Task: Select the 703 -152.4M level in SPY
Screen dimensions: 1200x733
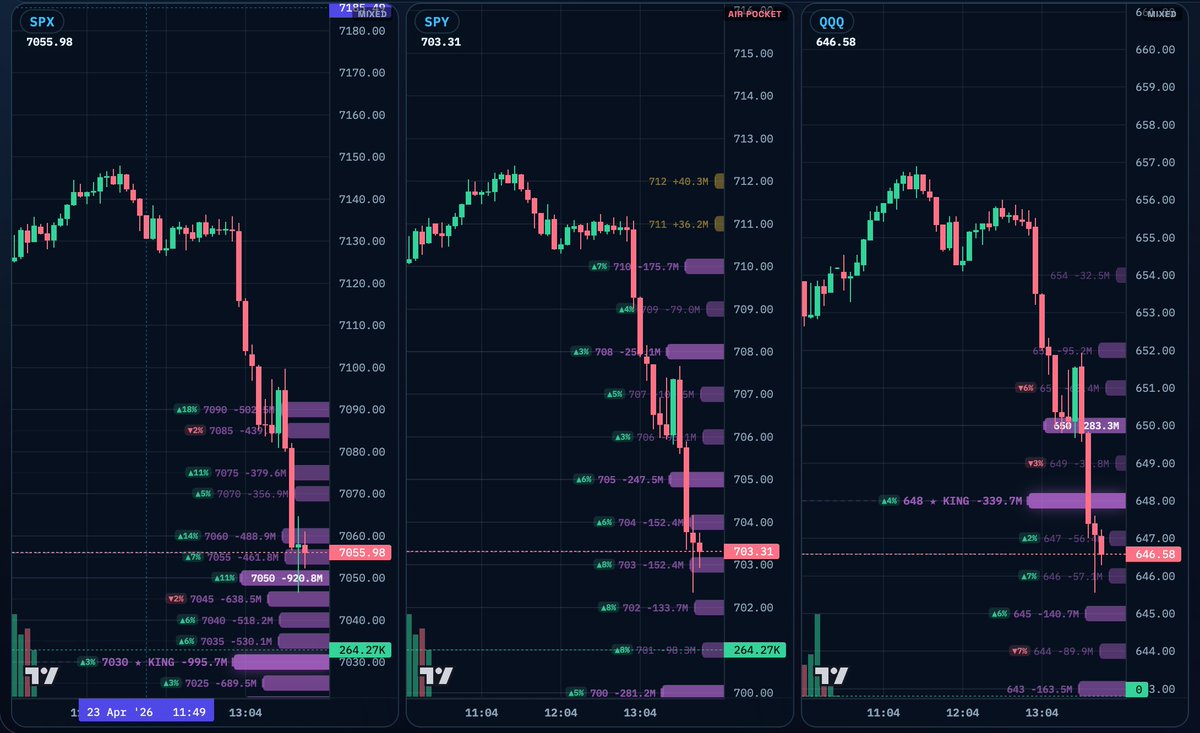Action: pyautogui.click(x=651, y=565)
